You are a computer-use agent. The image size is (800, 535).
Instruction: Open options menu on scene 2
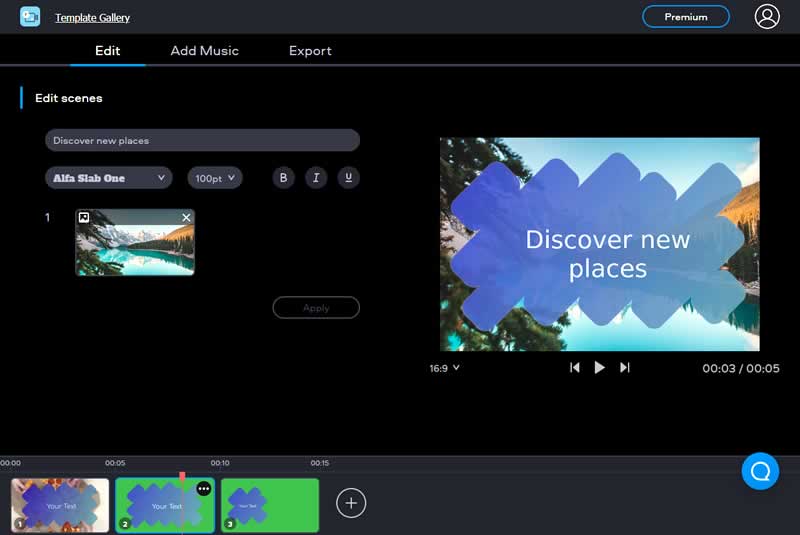point(204,489)
